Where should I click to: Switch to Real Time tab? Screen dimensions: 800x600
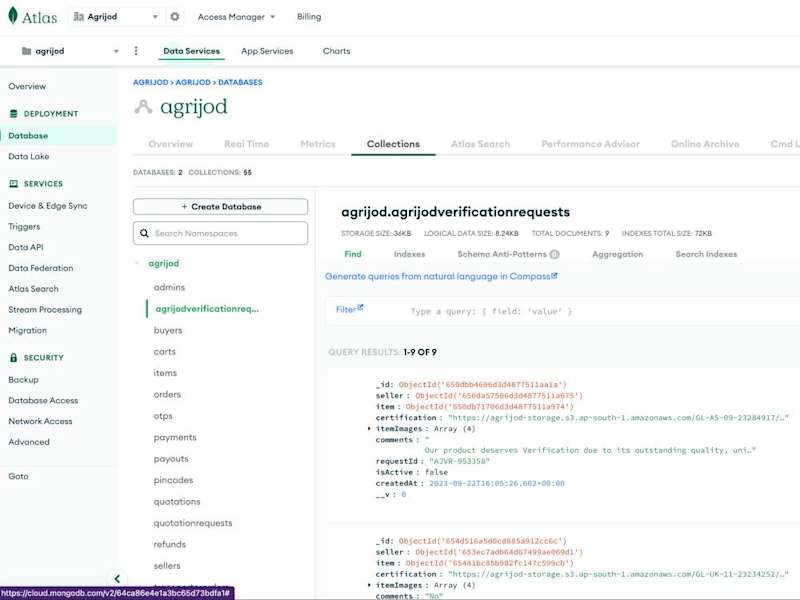pyautogui.click(x=246, y=144)
